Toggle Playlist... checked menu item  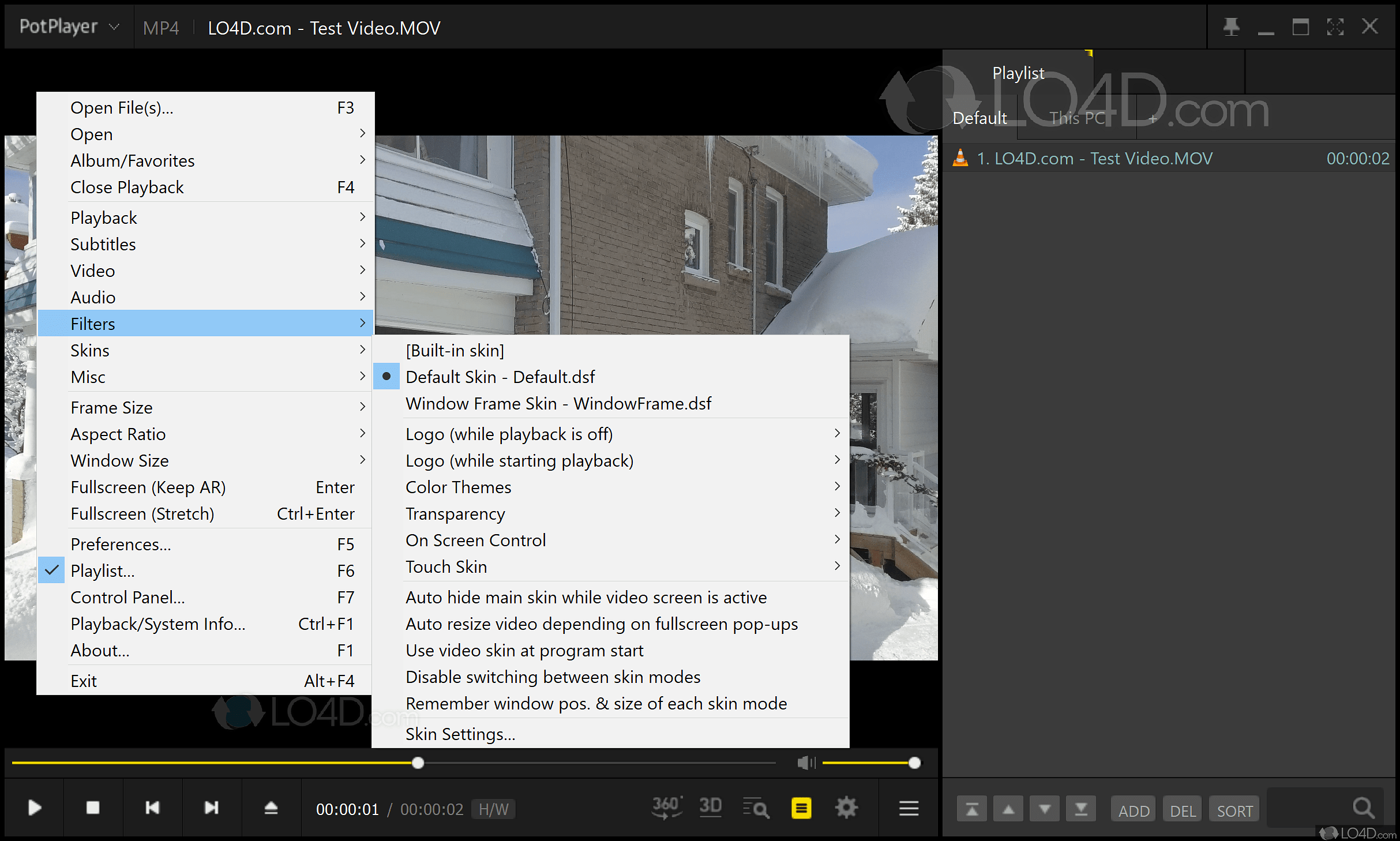(x=103, y=571)
